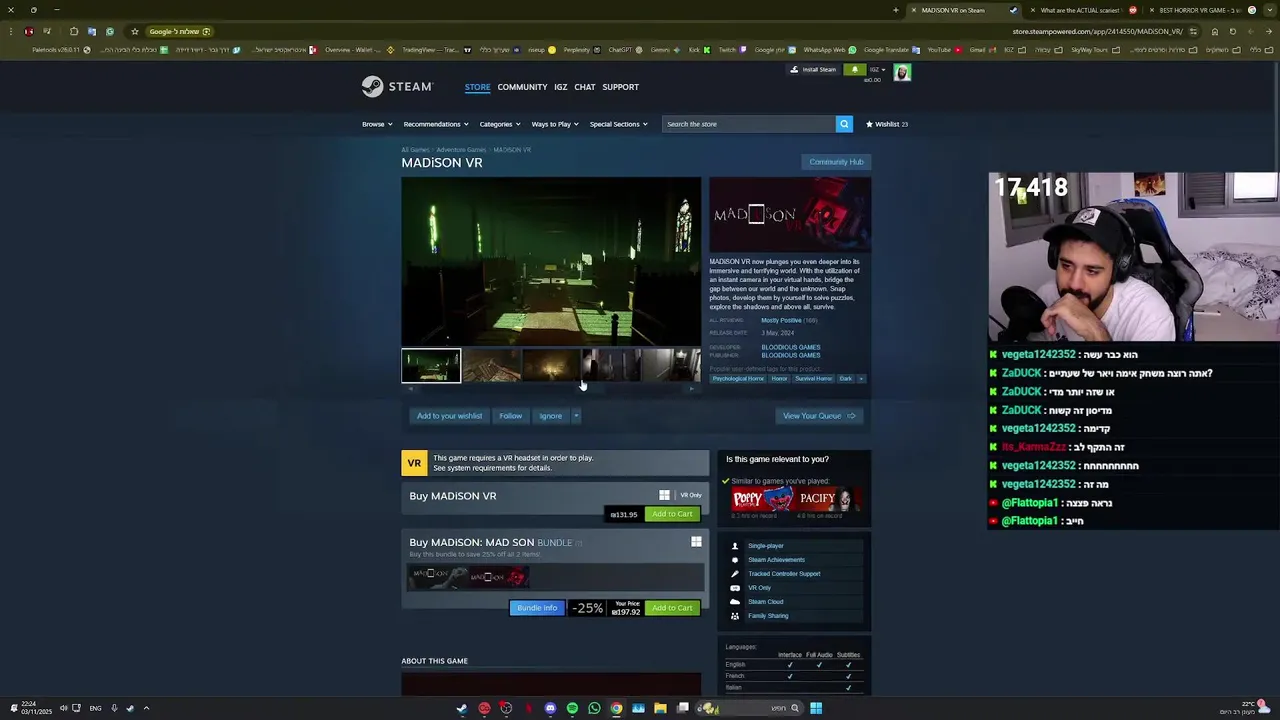Click the Poppy Playtime similar game image
The height and width of the screenshot is (720, 1280).
[x=763, y=499]
